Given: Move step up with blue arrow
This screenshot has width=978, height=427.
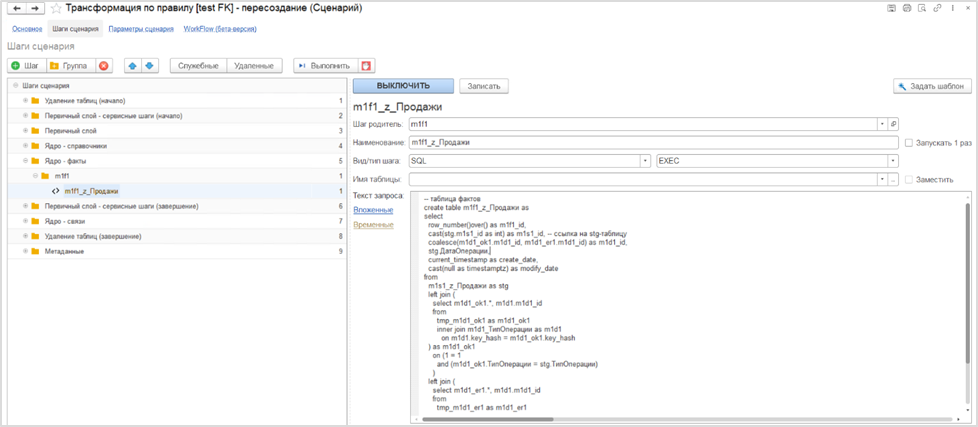Looking at the screenshot, I should 133,66.
